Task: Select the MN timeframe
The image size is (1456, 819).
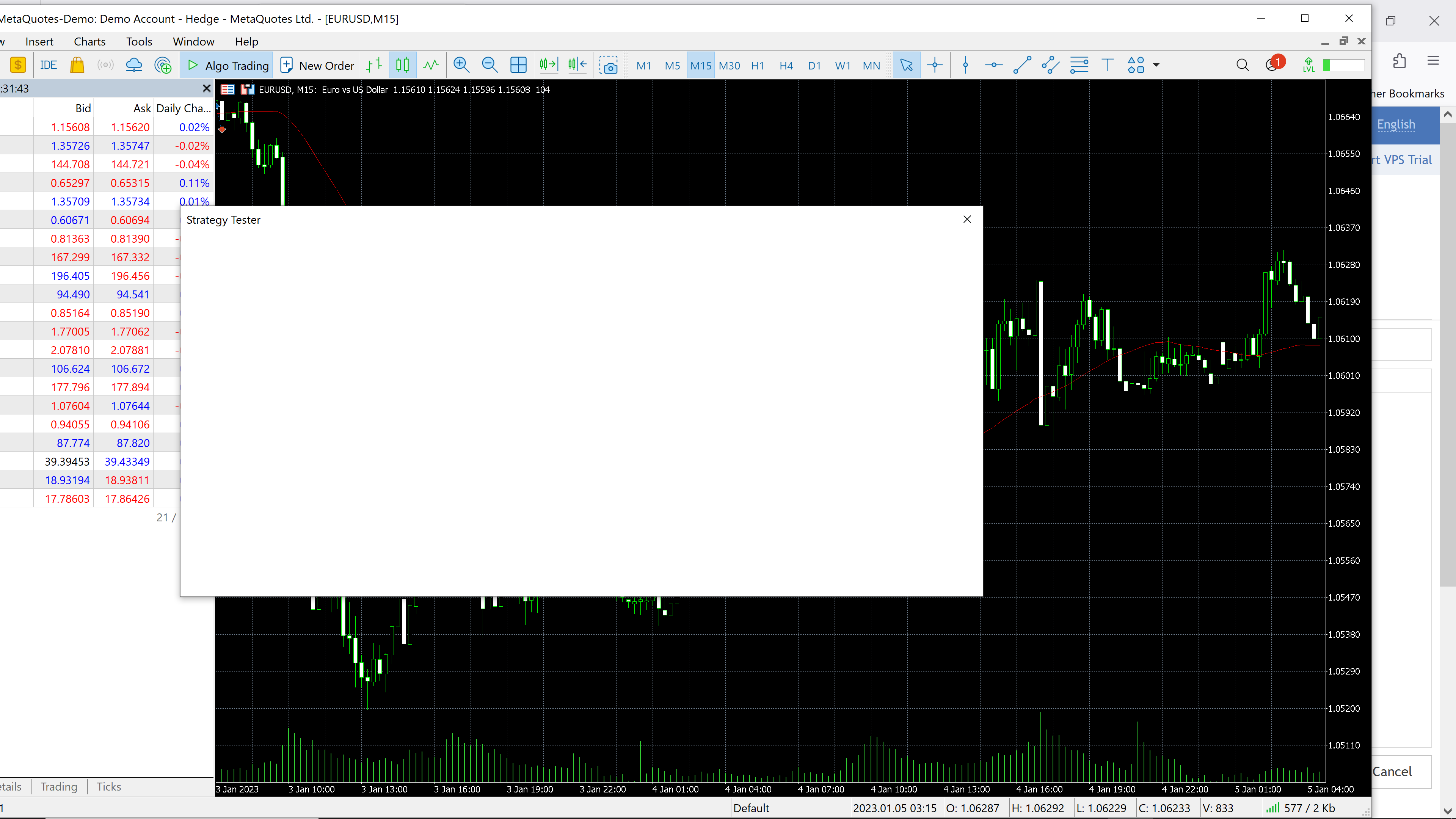Action: pyautogui.click(x=872, y=66)
